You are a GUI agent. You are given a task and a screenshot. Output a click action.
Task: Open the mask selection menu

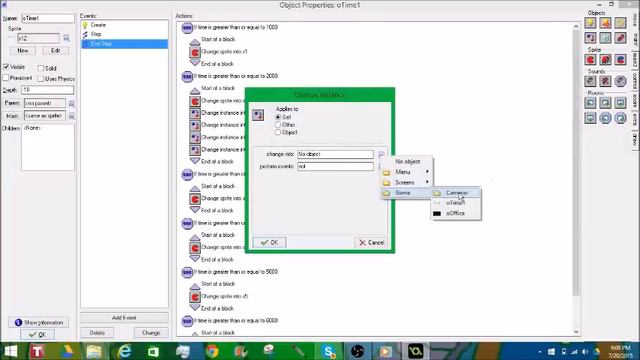71,116
